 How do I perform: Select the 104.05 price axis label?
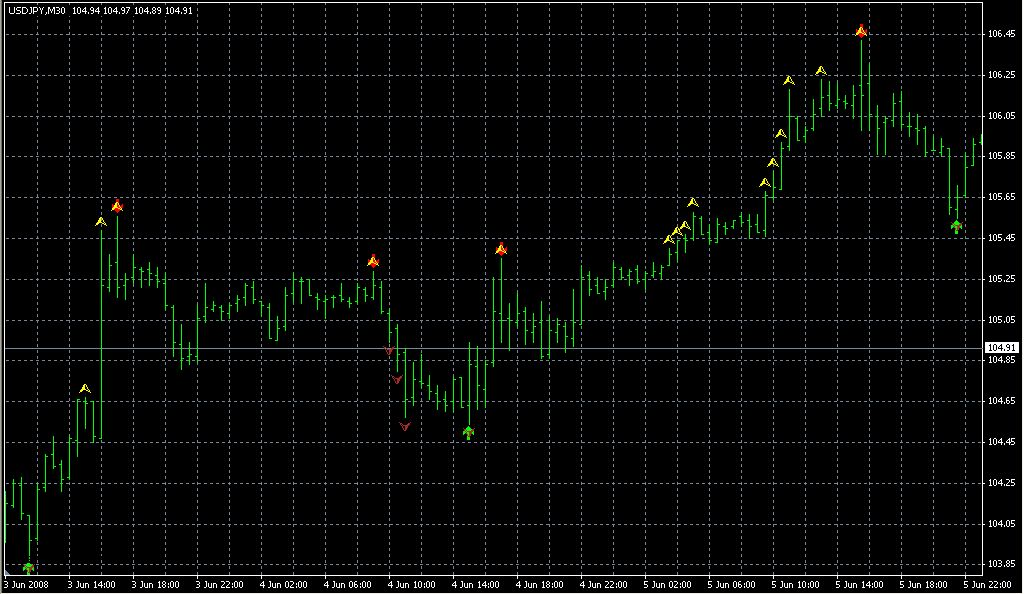coord(1002,524)
